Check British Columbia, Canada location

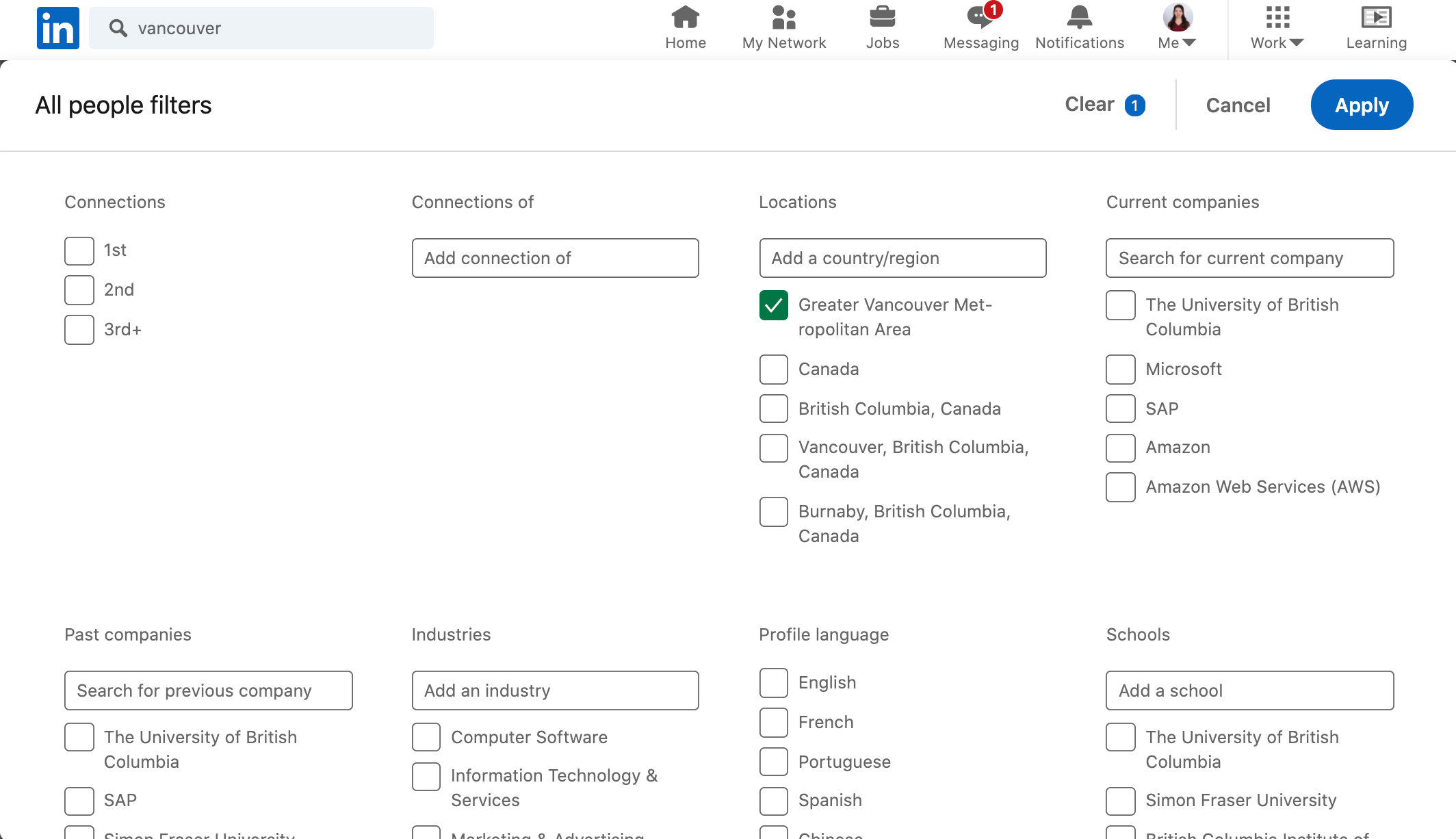tap(774, 409)
